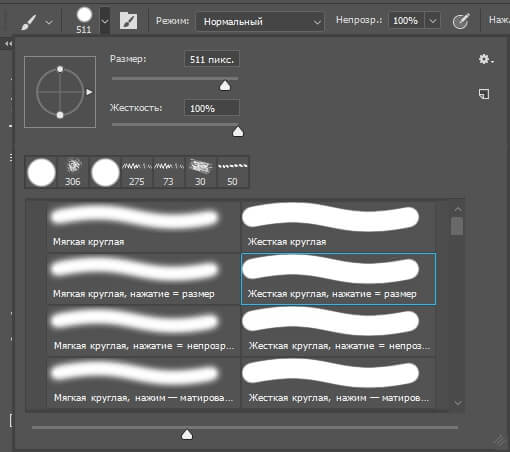Viewport: 510px width, 452px height.
Task: Collapse the brush preset picker arrow
Action: 105,21
